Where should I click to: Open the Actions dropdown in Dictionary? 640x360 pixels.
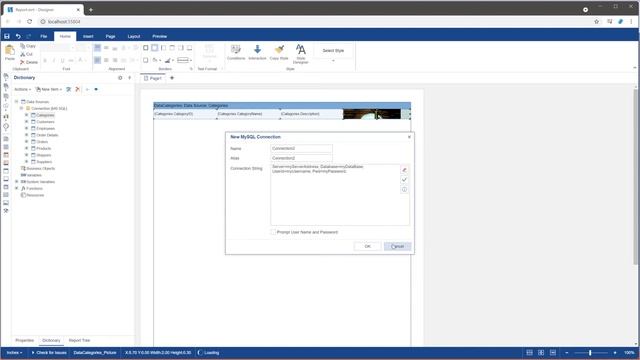pos(22,89)
